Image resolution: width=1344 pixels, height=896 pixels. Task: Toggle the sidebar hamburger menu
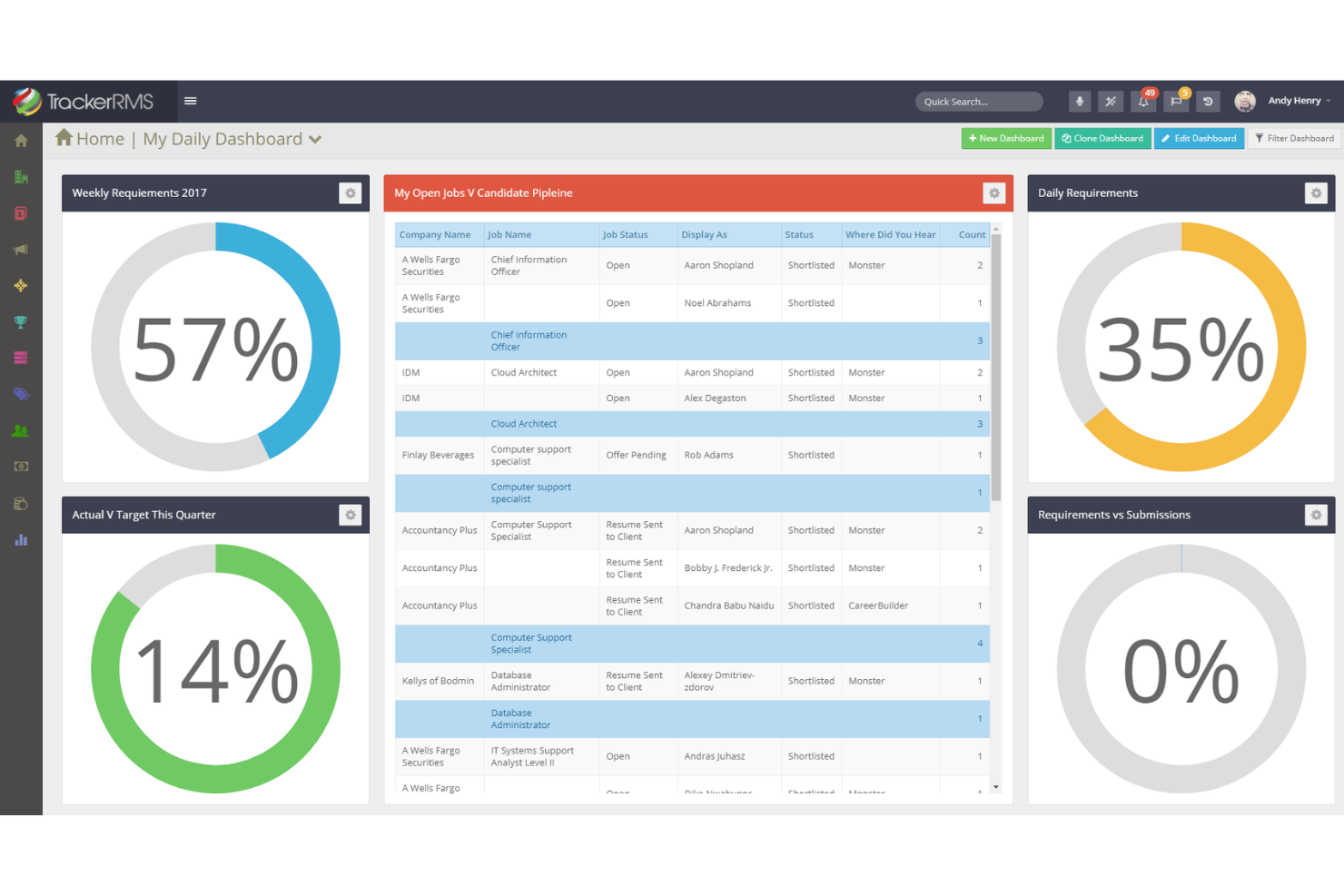(190, 101)
